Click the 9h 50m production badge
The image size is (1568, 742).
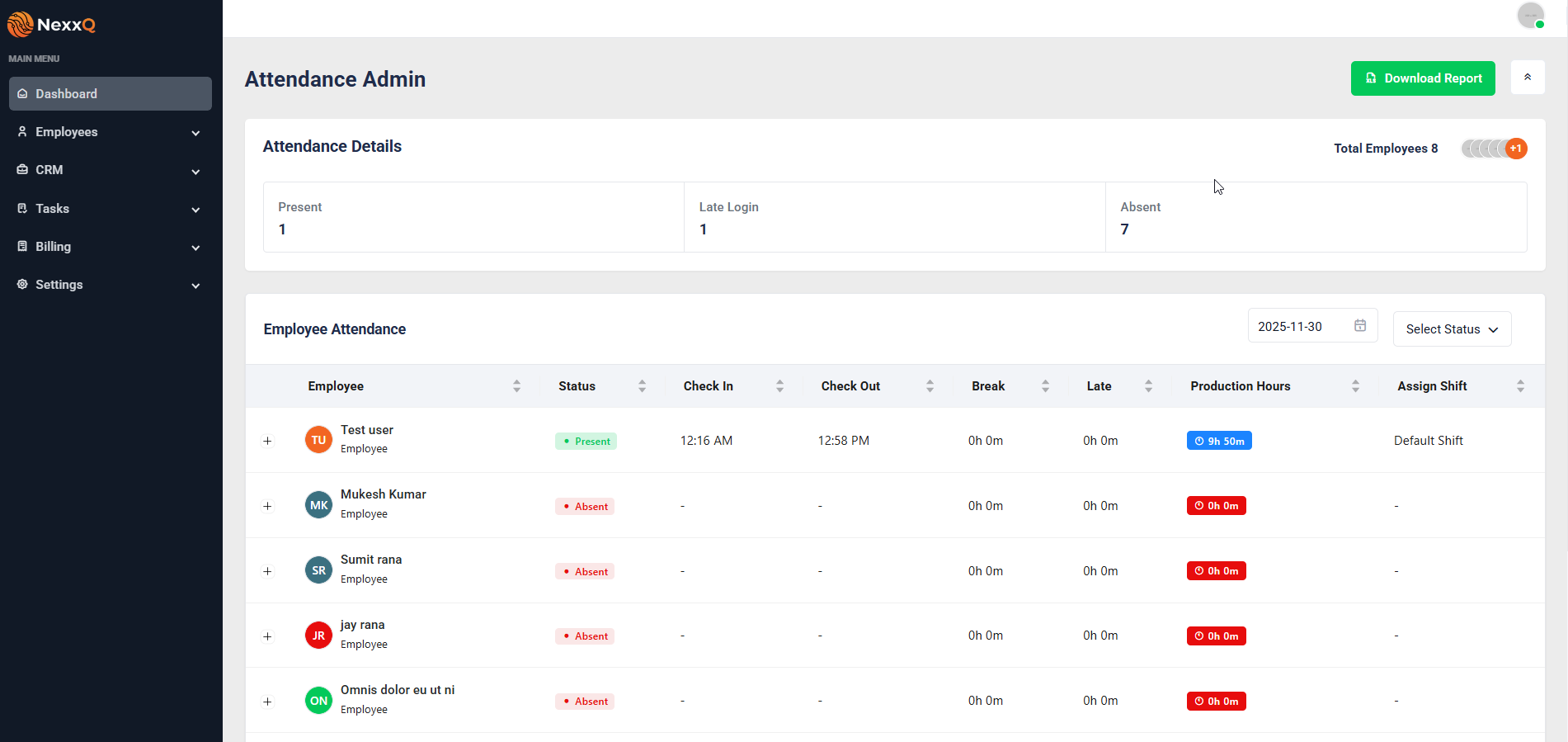tap(1218, 441)
